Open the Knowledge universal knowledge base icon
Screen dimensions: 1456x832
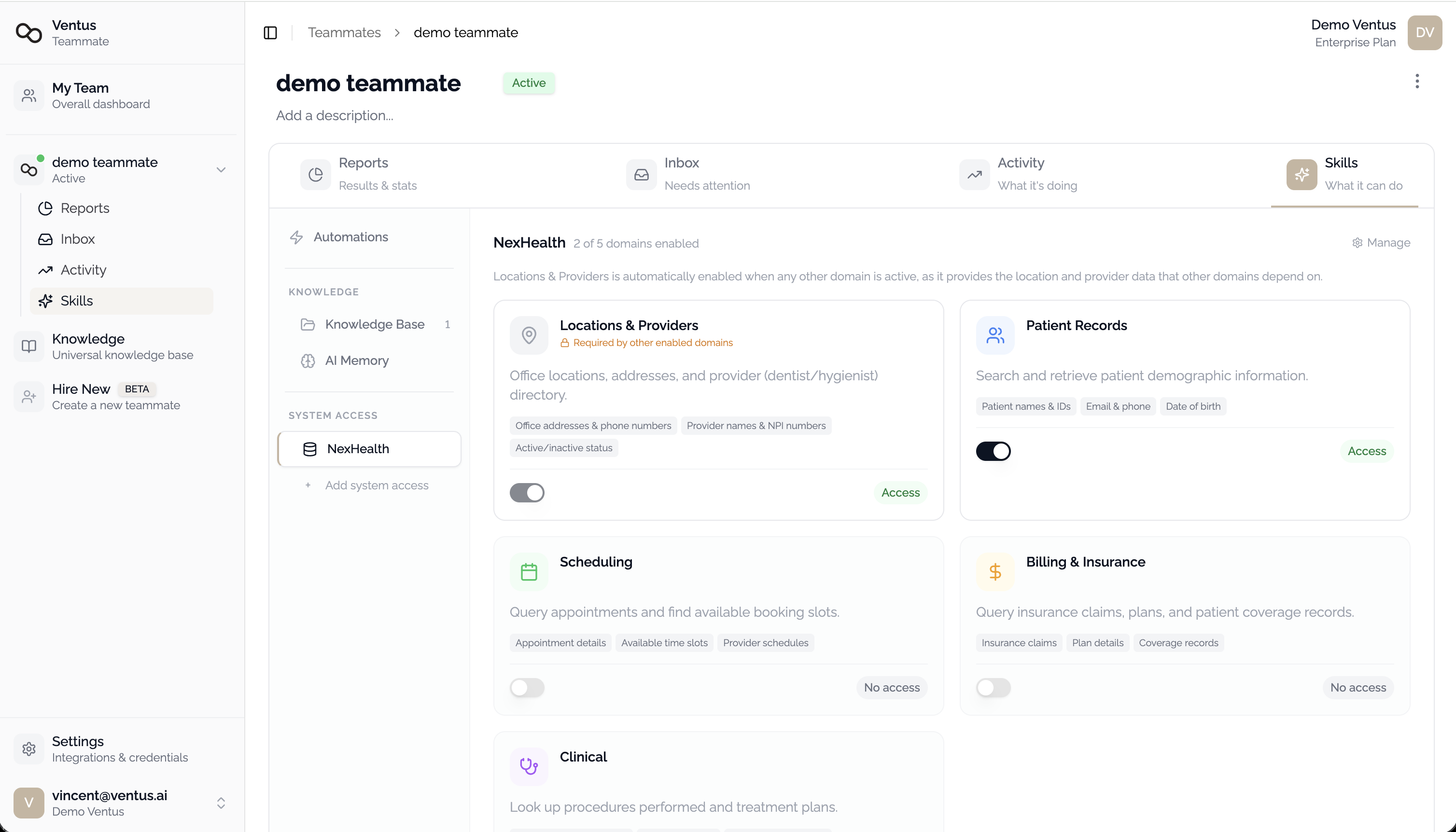[28, 346]
